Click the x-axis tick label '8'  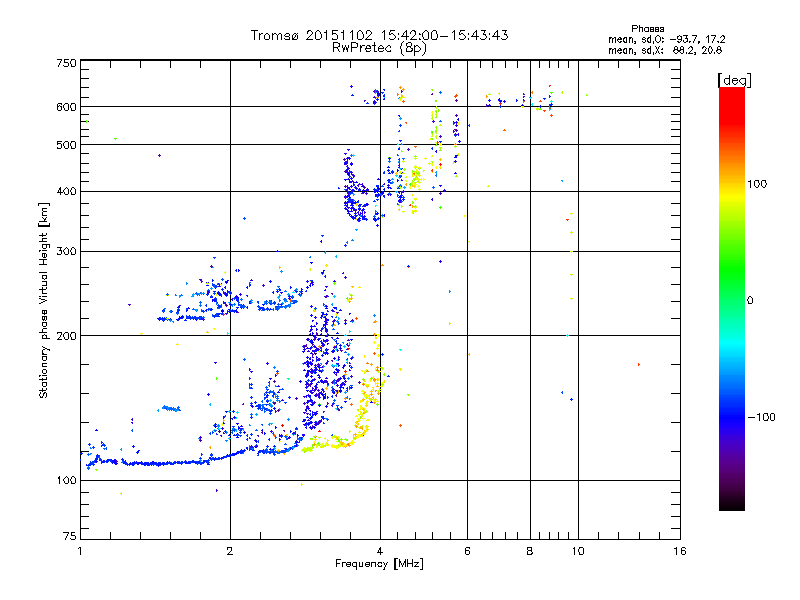(530, 551)
